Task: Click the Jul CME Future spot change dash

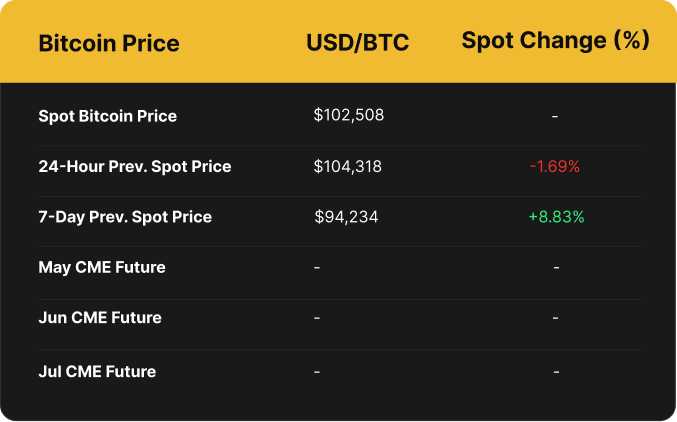Action: click(555, 372)
